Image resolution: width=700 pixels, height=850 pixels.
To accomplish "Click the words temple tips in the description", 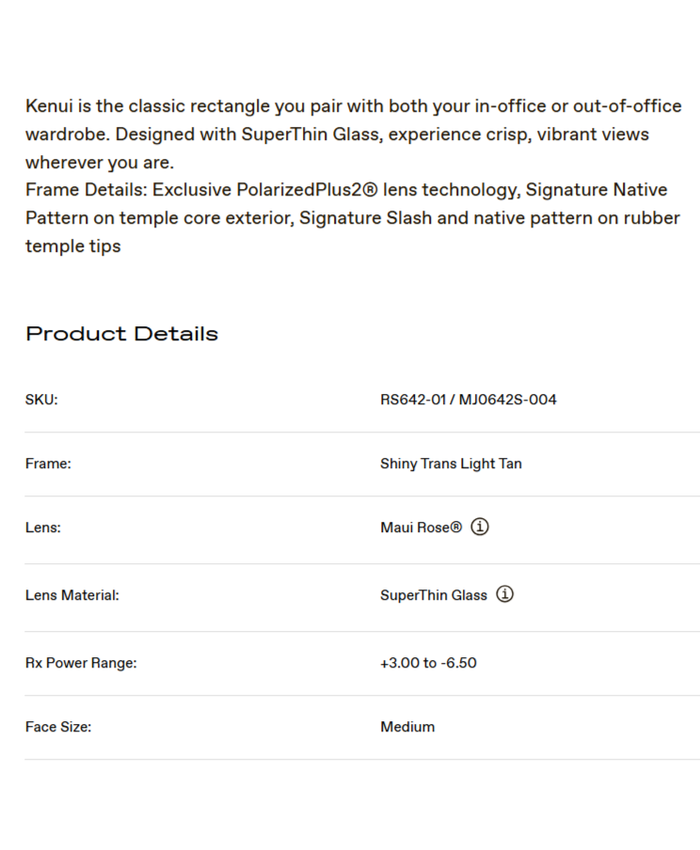I will [x=73, y=246].
